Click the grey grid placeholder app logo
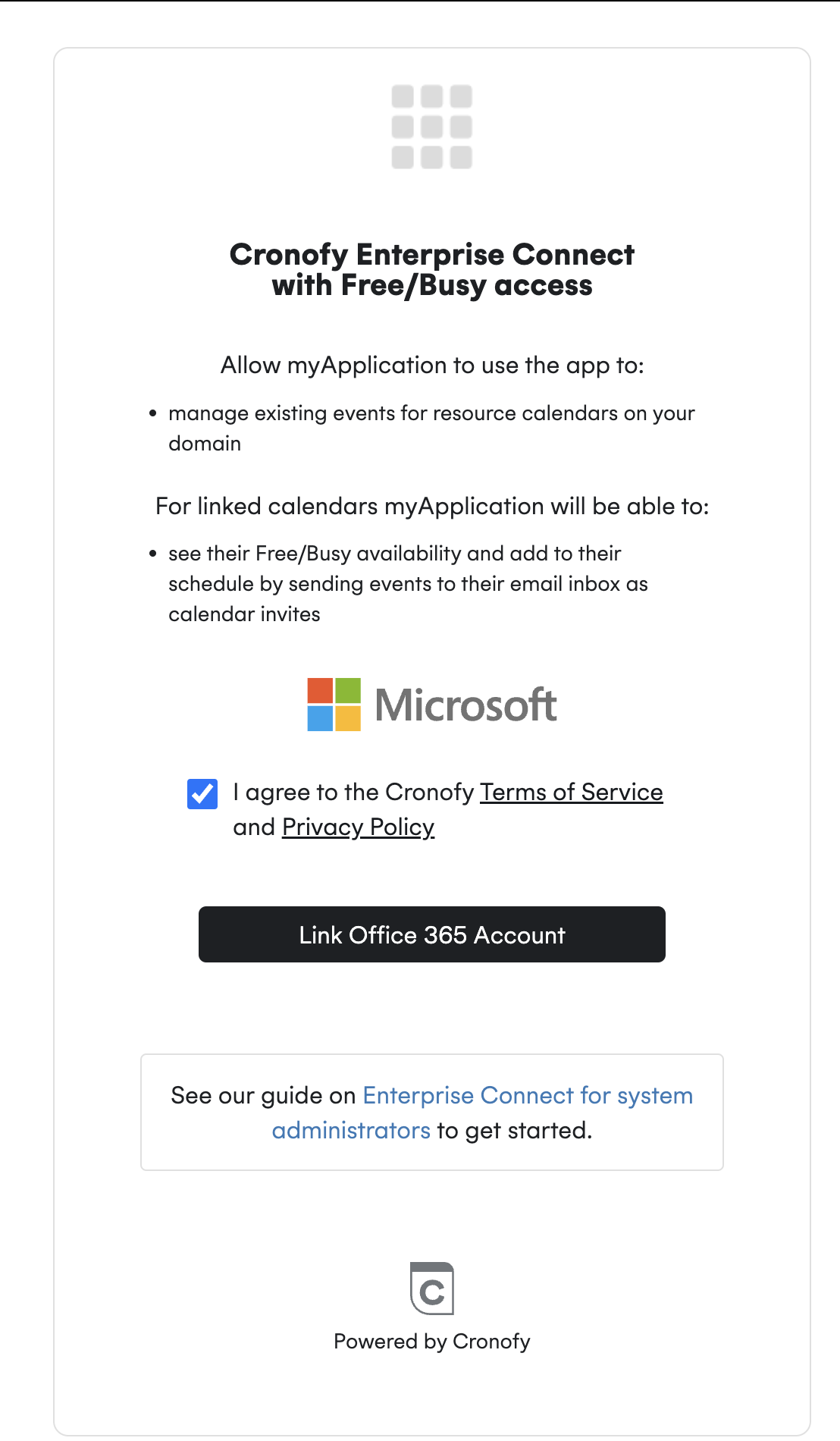The width and height of the screenshot is (840, 1441). point(431,127)
